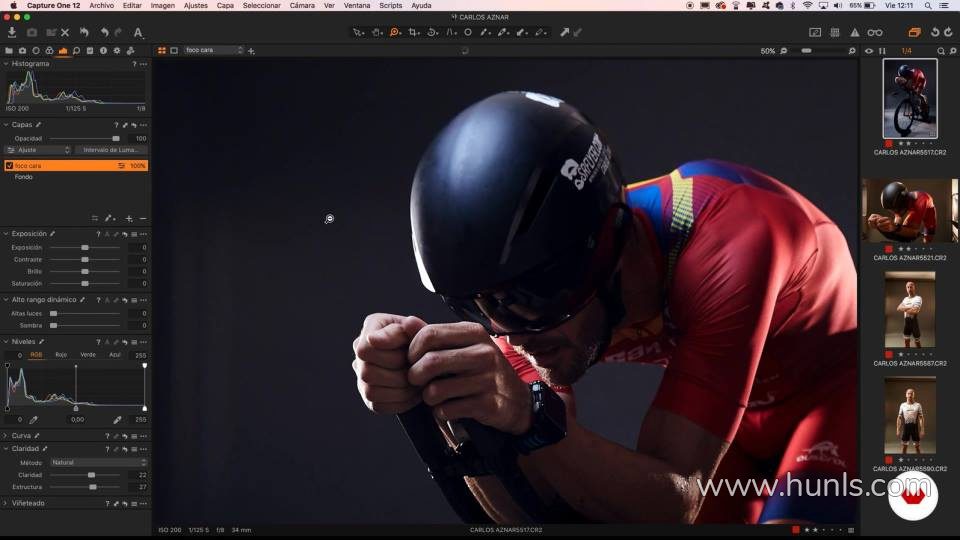Open the Cámara menu
Screen dimensions: 960x540
[302, 6]
